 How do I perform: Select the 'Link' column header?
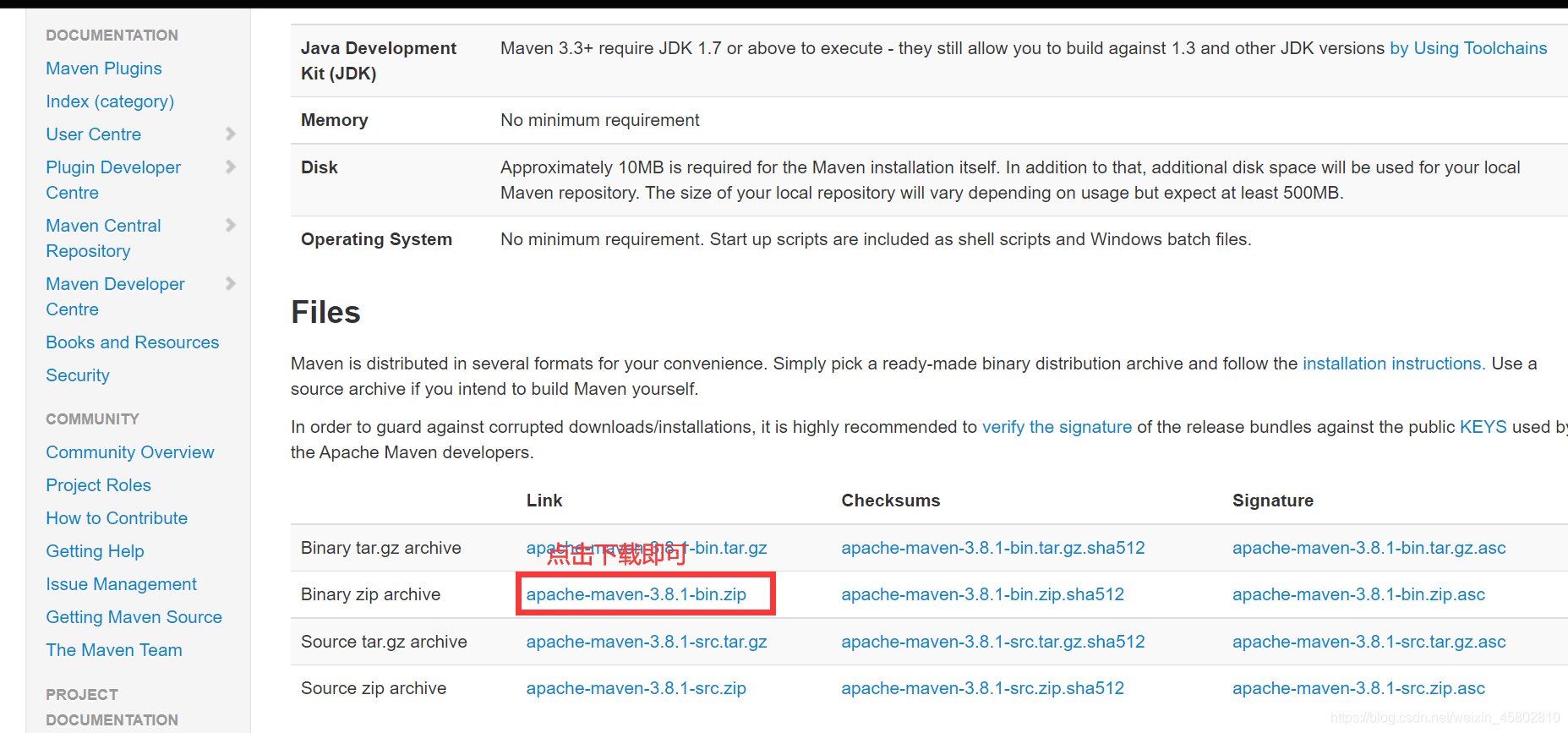click(x=544, y=501)
